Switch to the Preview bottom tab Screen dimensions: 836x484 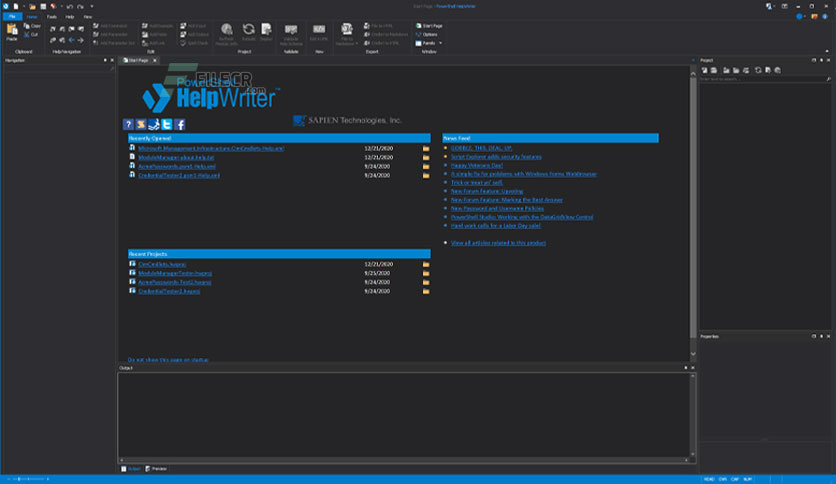coord(156,469)
